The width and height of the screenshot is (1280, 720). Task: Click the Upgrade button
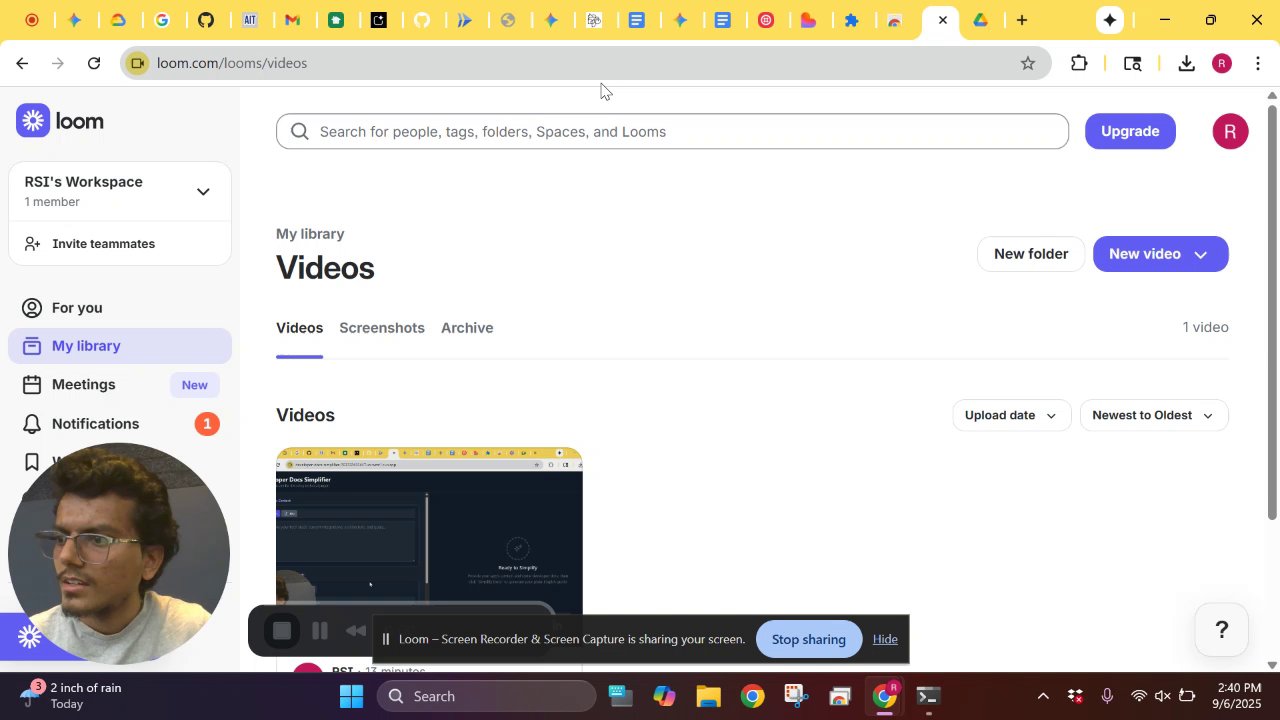tap(1130, 131)
